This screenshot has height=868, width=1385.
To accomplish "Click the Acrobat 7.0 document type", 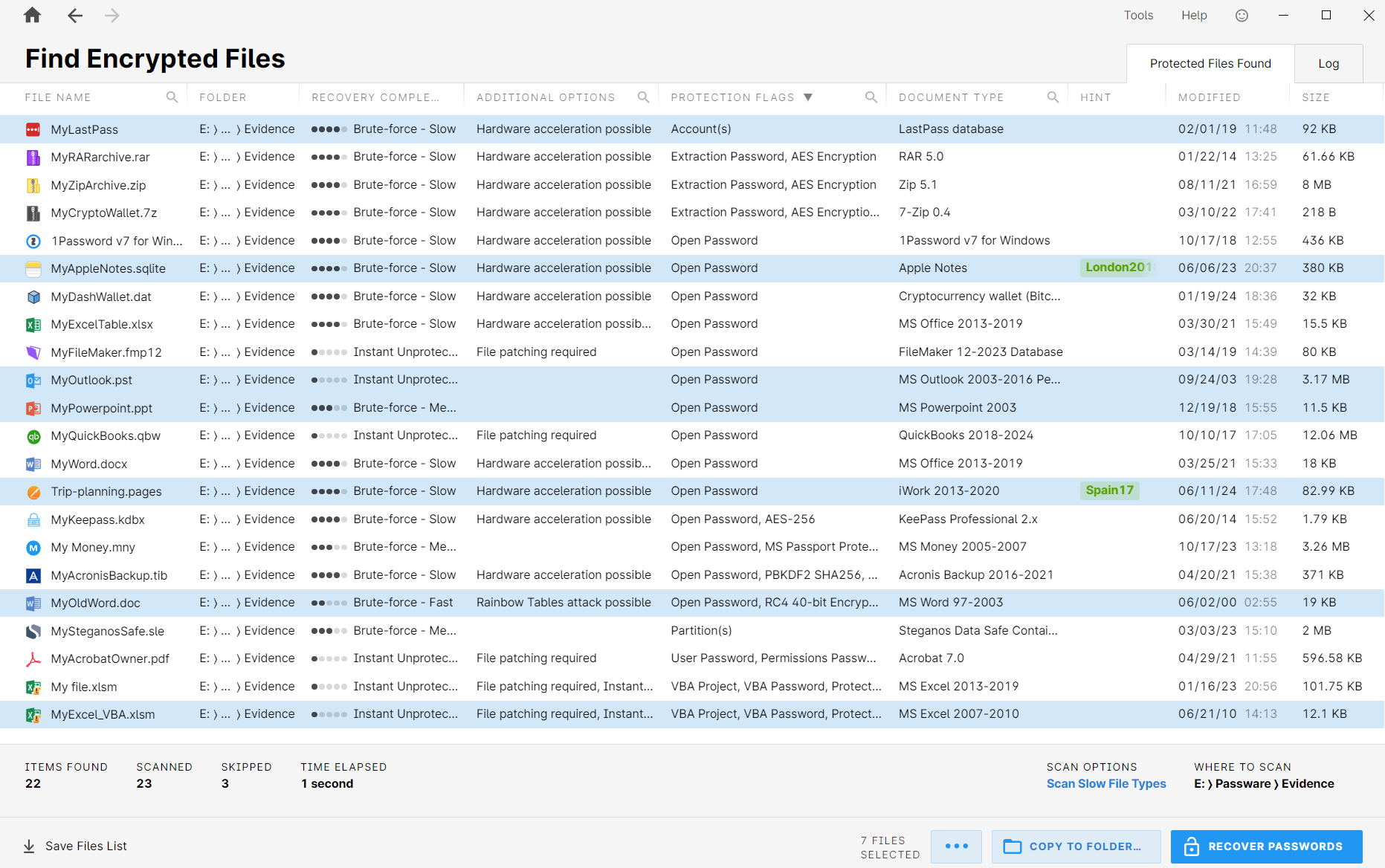I will pos(931,658).
